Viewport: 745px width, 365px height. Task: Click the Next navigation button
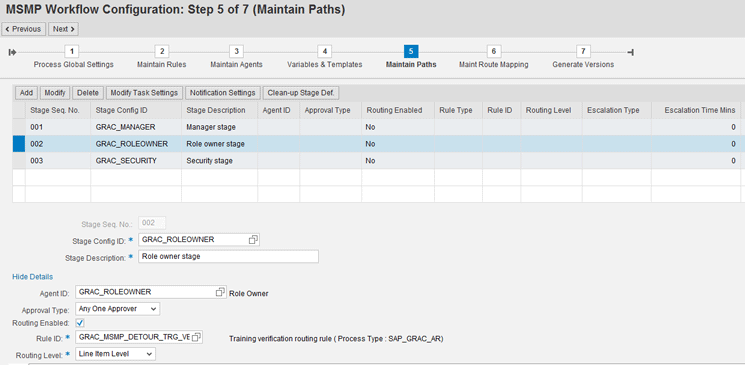coord(63,29)
